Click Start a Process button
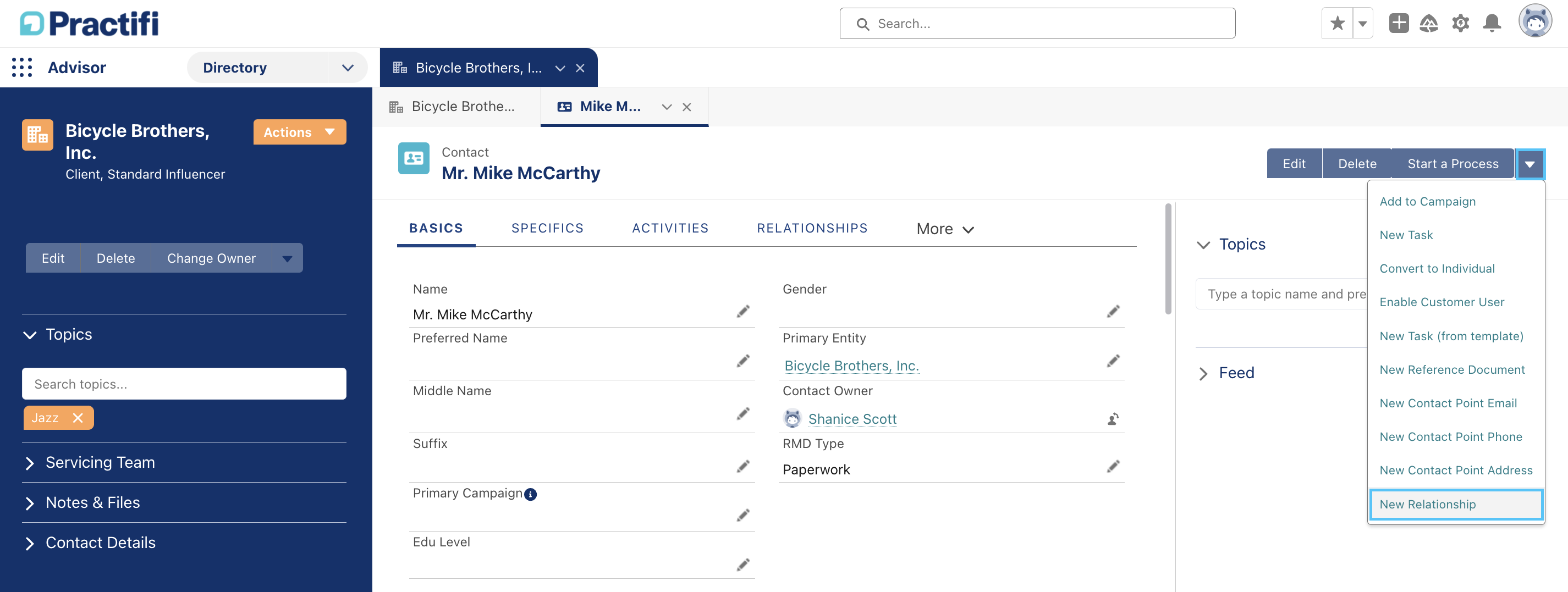1568x592 pixels. click(1453, 164)
